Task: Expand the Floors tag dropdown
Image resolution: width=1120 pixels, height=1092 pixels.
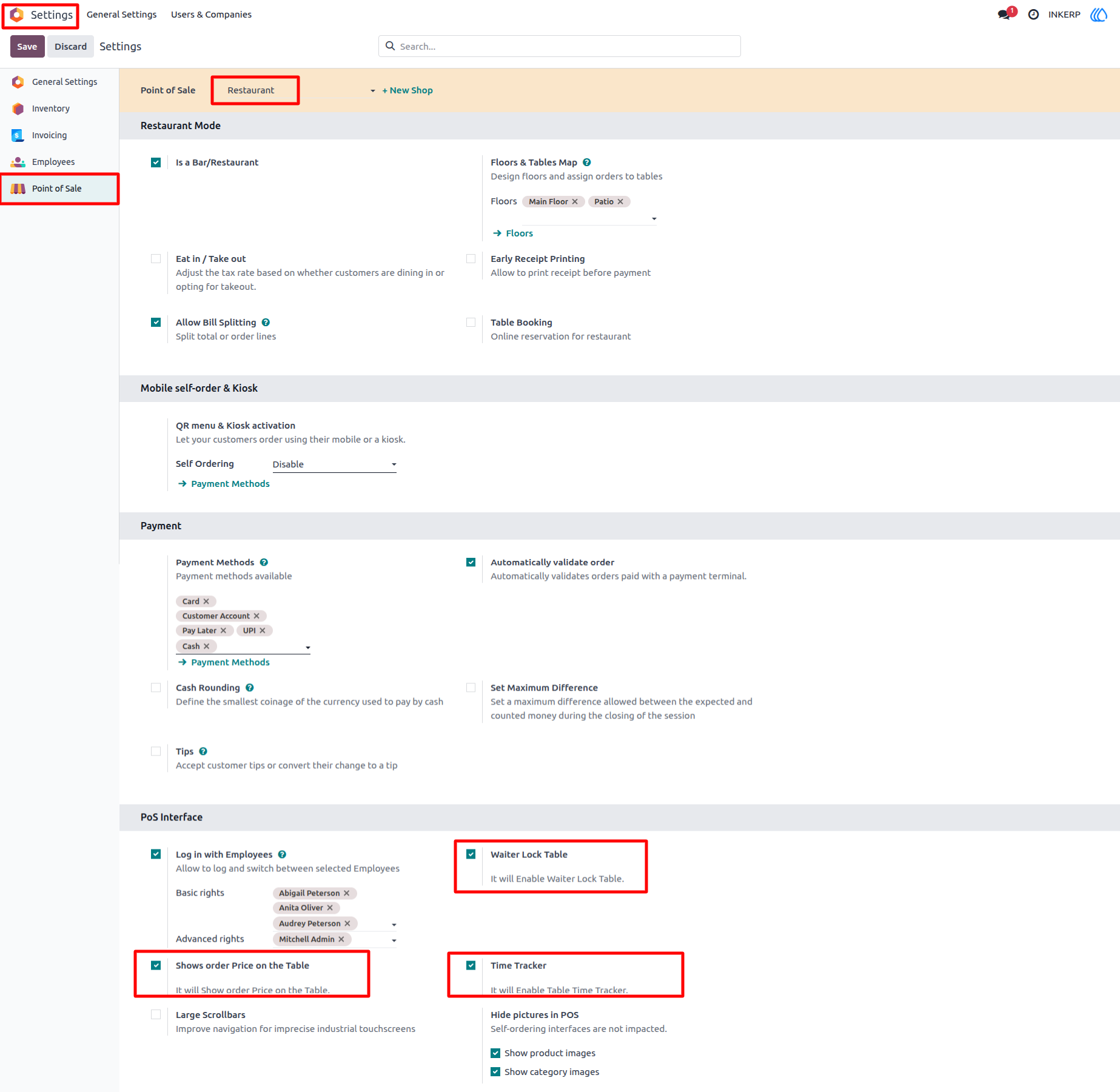Action: click(654, 218)
